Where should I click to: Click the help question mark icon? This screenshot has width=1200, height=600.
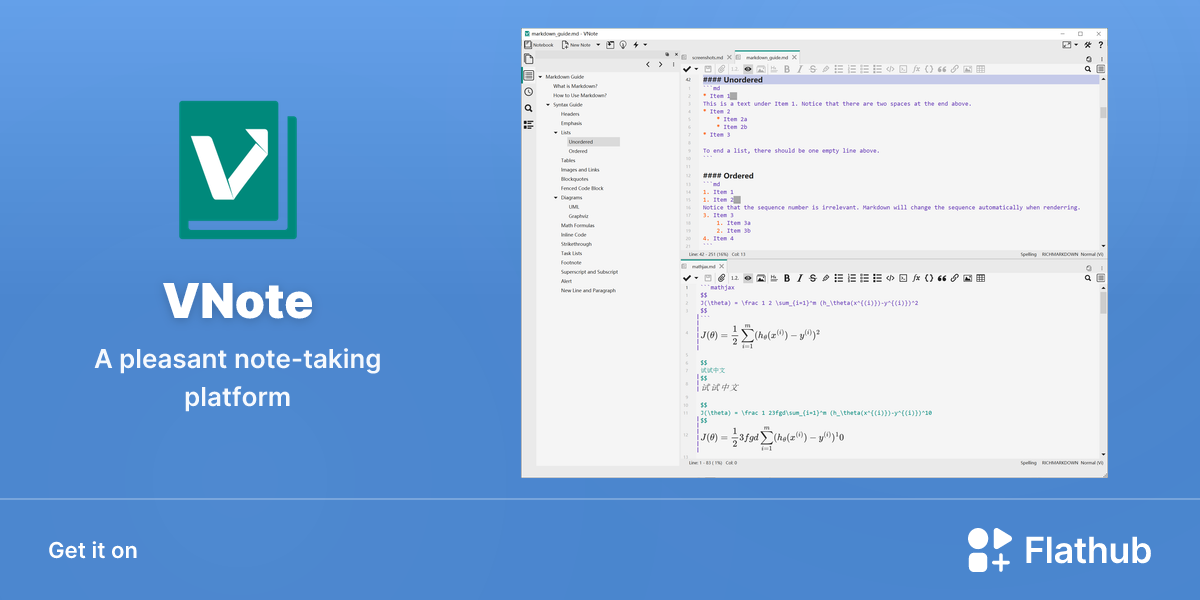coord(1101,44)
